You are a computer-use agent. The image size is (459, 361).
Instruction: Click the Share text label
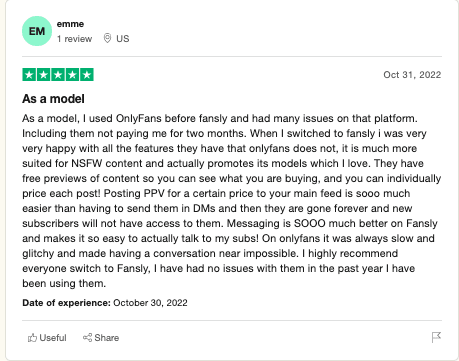click(x=107, y=338)
